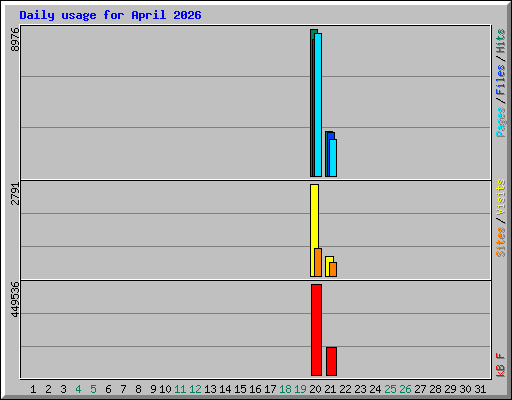Screen dimensions: 512x400
Task: Click day 8 on the x-axis
Action: tap(138, 389)
